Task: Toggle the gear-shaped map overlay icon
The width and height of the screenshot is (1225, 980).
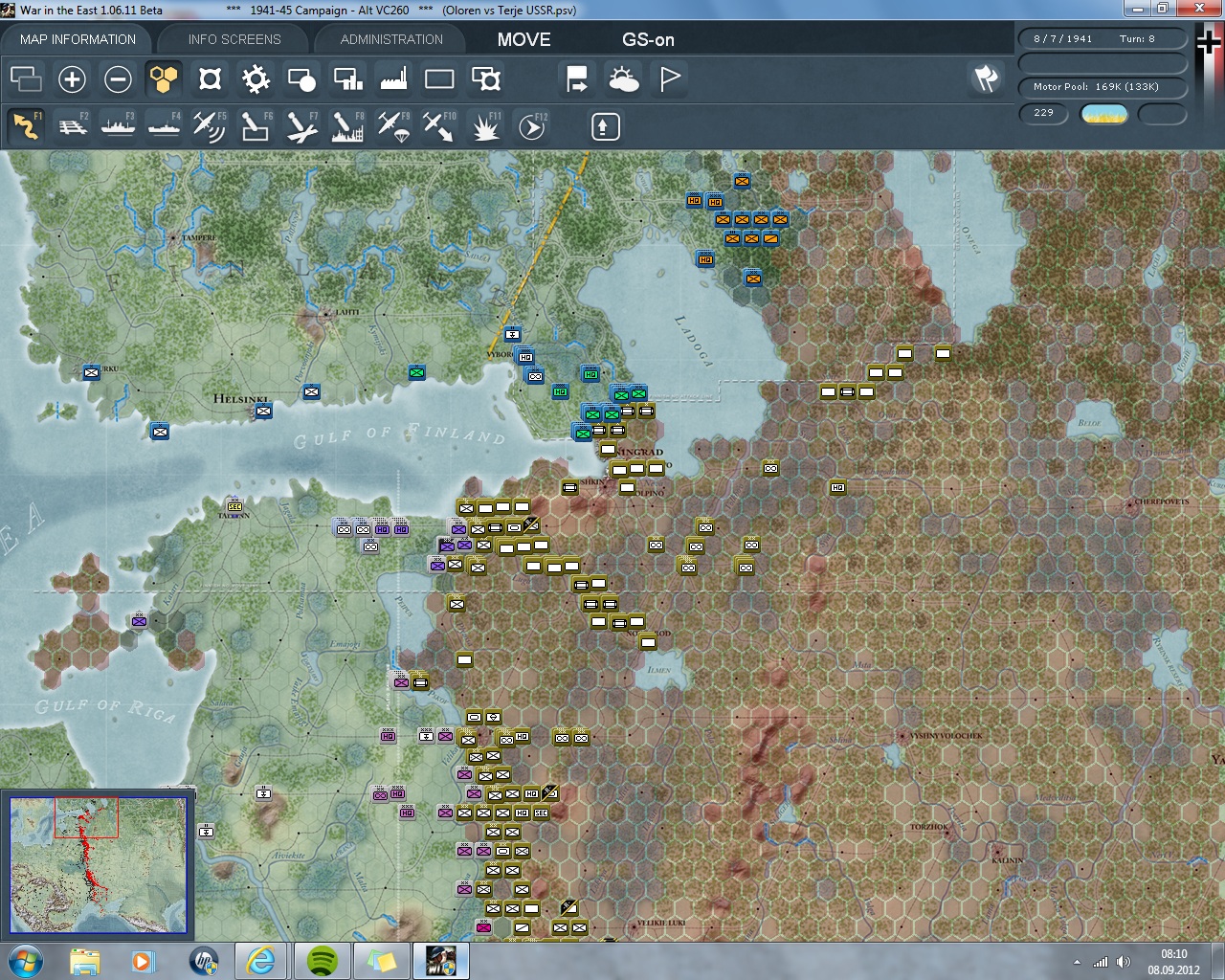Action: [x=256, y=78]
